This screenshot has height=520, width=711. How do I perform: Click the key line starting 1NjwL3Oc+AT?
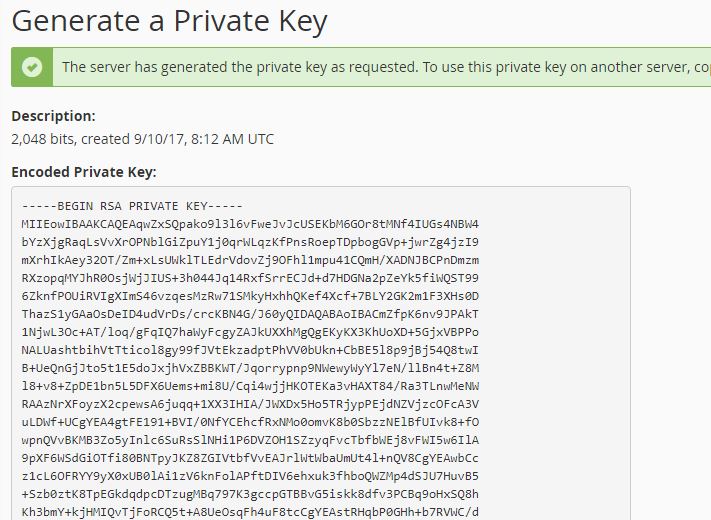[250, 332]
